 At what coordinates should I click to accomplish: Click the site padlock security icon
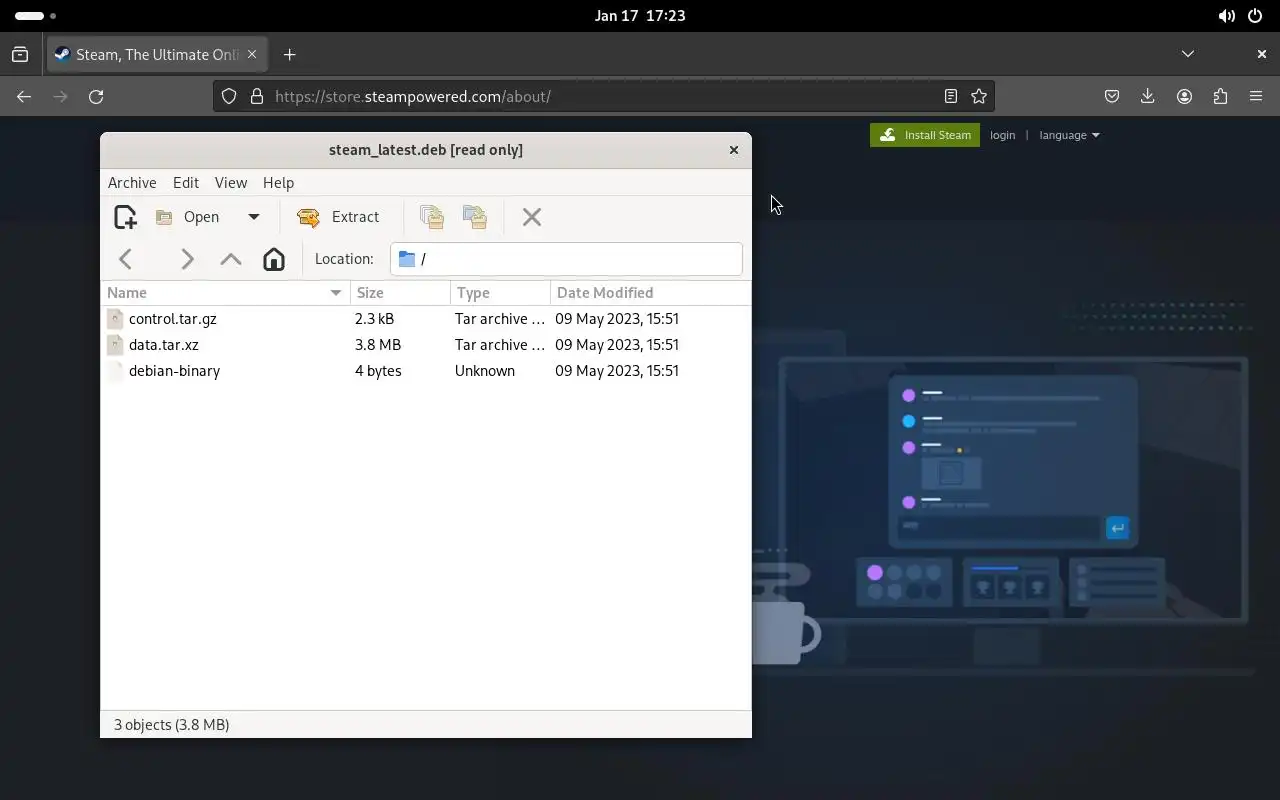point(257,96)
